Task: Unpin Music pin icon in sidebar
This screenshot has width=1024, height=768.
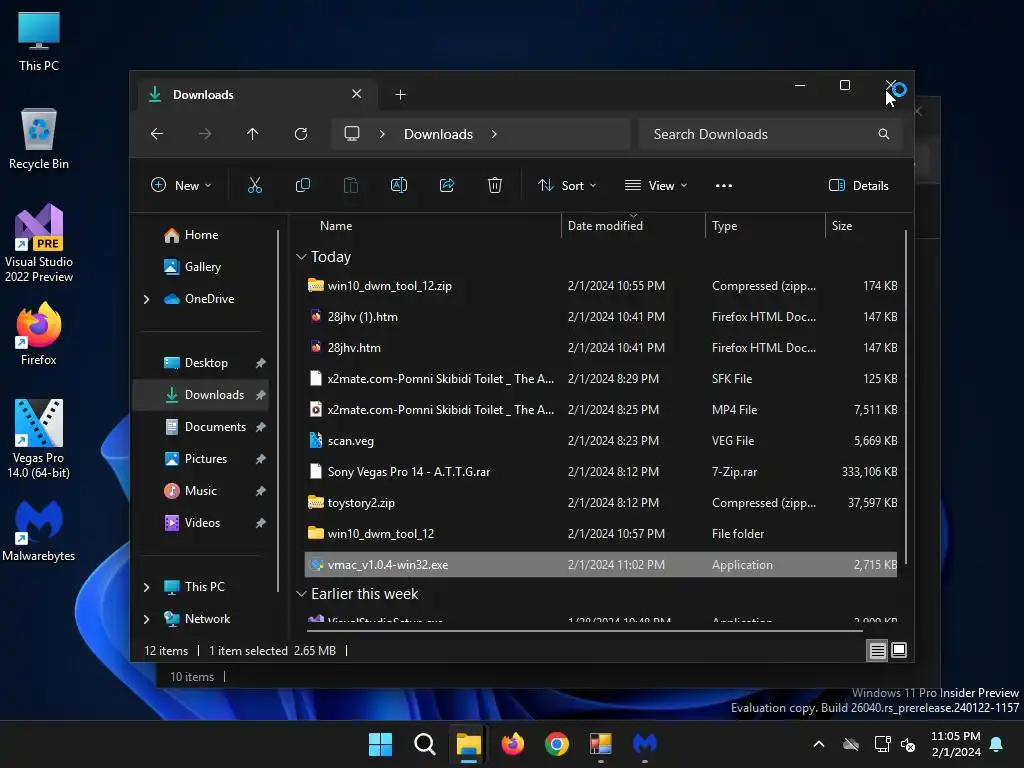Action: 261,490
